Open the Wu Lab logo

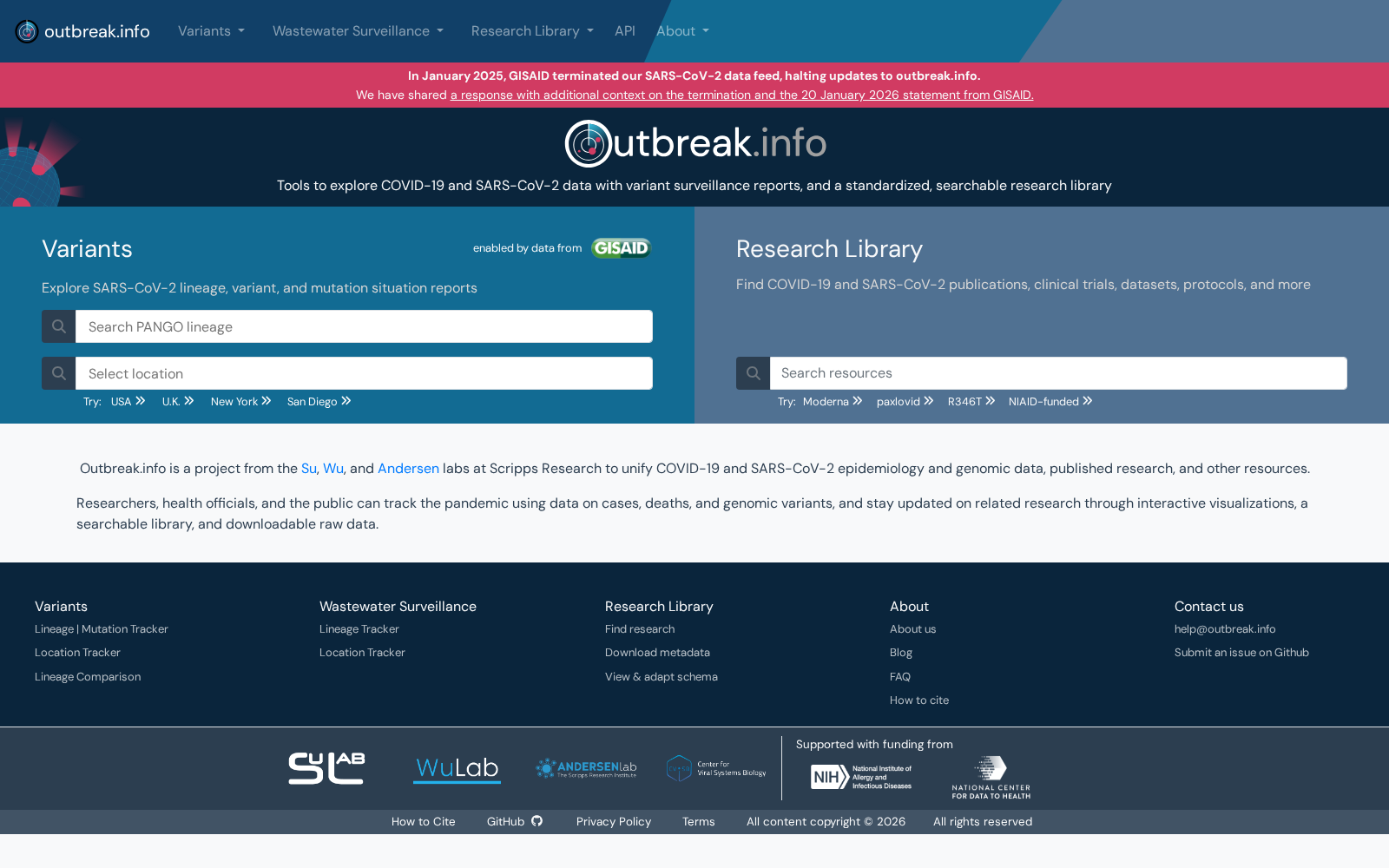(x=457, y=769)
